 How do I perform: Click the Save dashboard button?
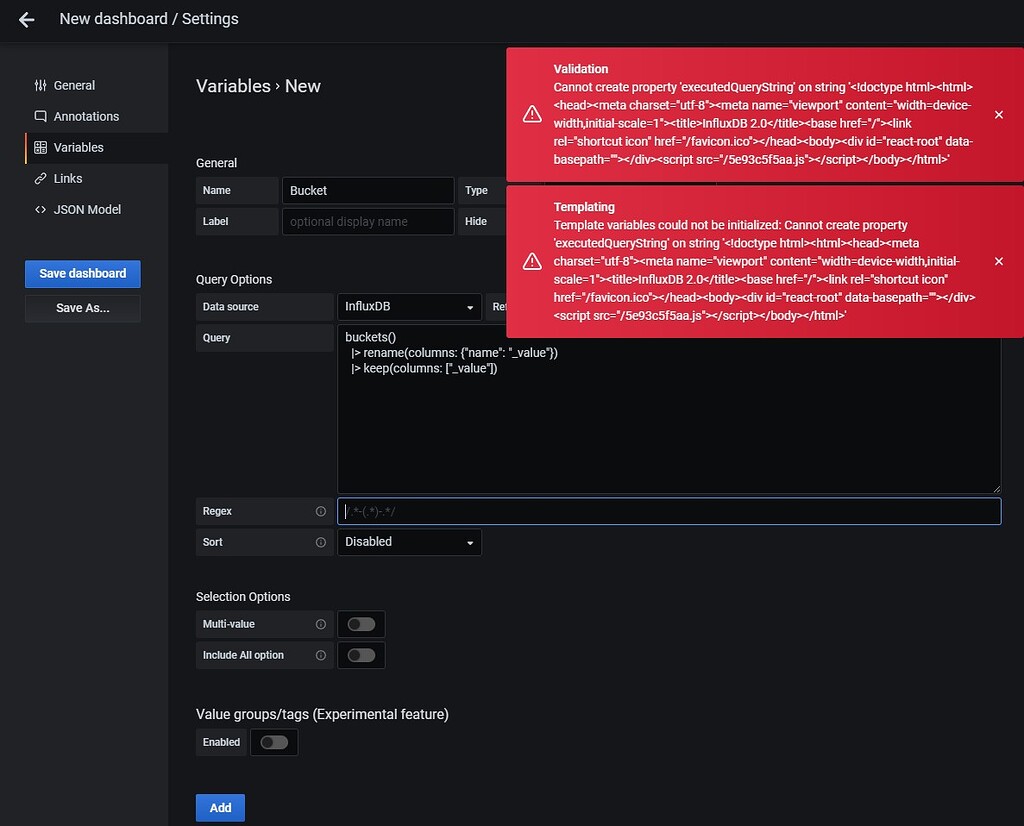[82, 273]
